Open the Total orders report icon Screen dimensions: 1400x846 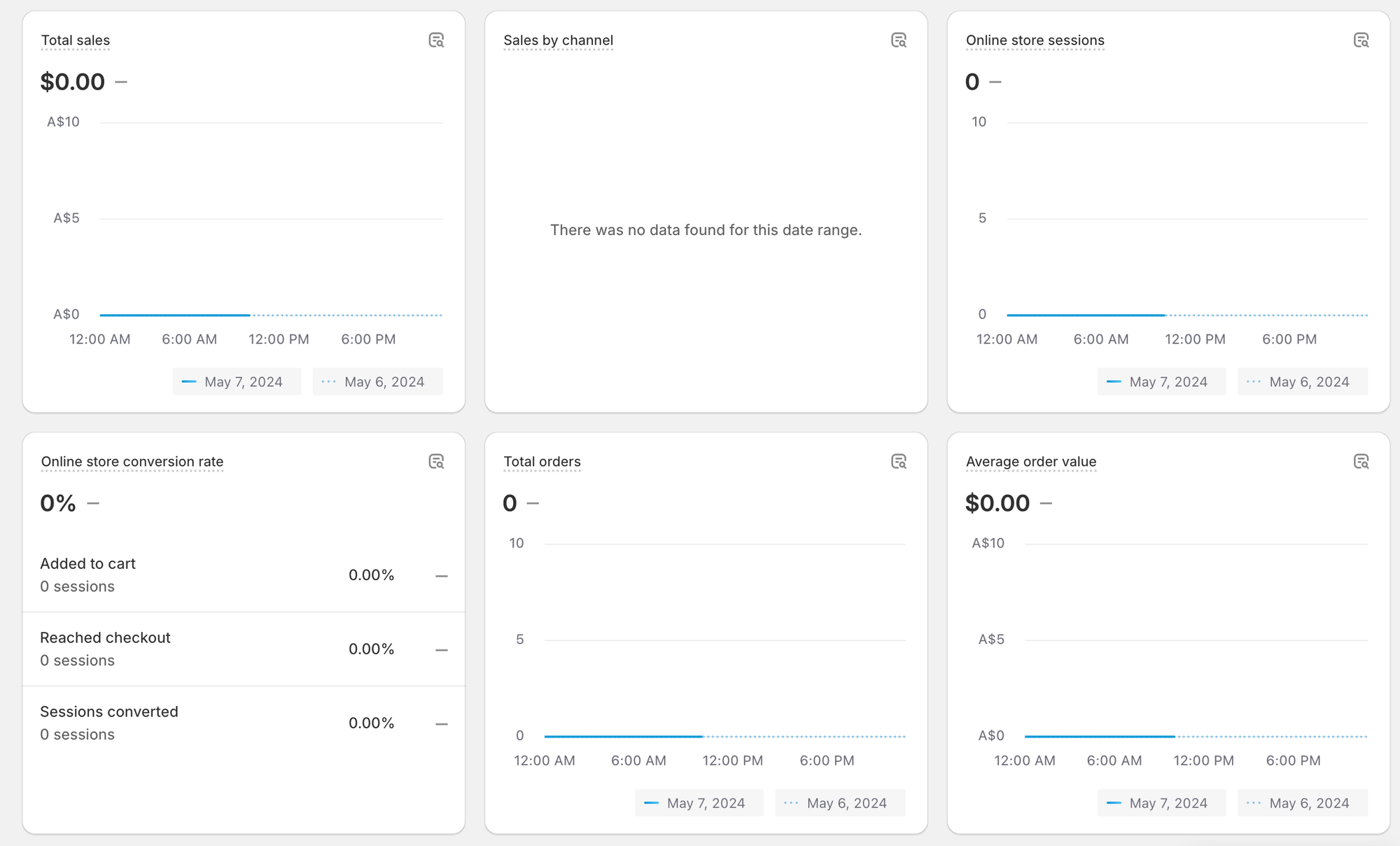coord(899,462)
